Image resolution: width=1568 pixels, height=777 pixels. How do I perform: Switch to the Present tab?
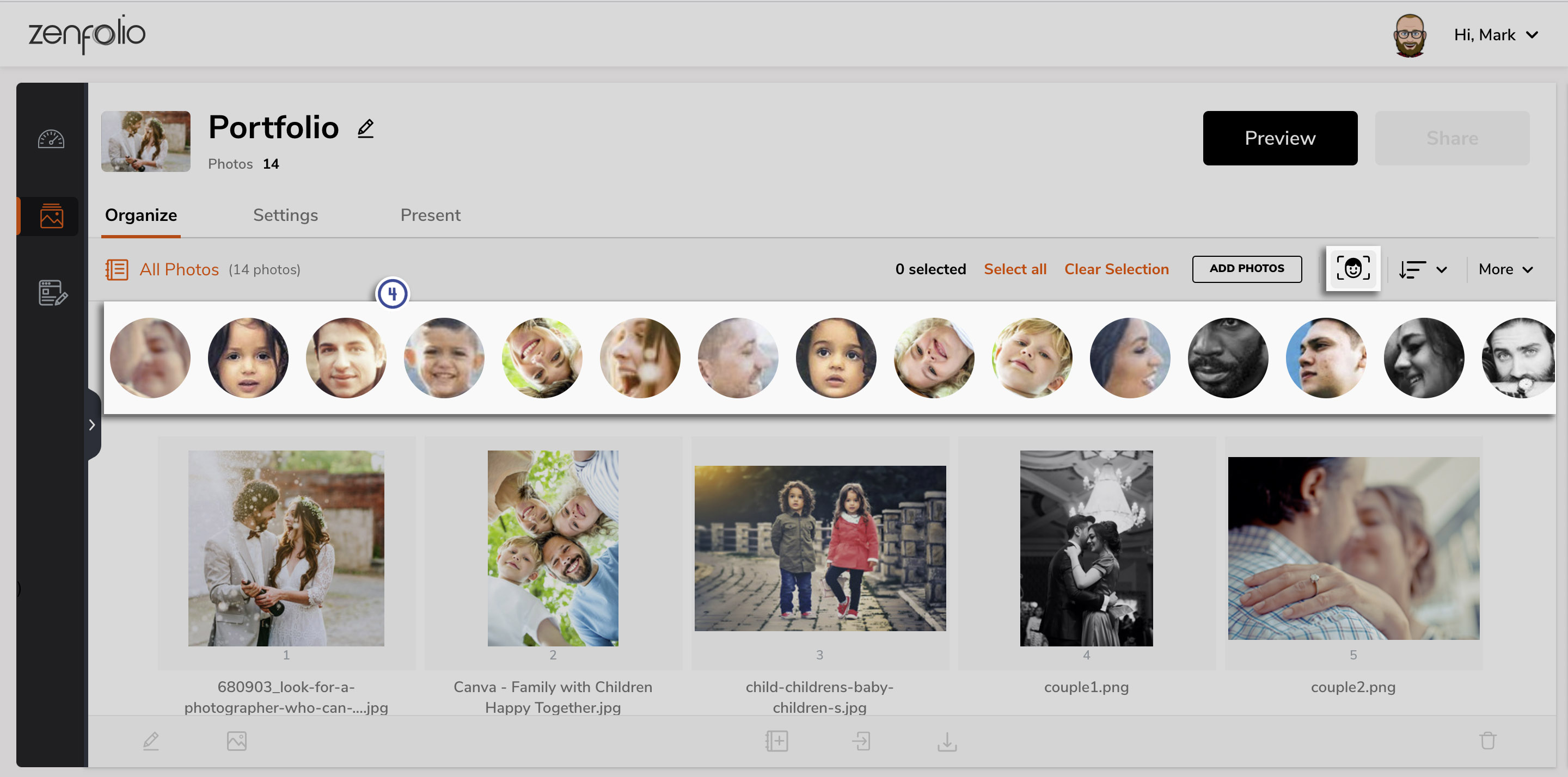pyautogui.click(x=430, y=215)
